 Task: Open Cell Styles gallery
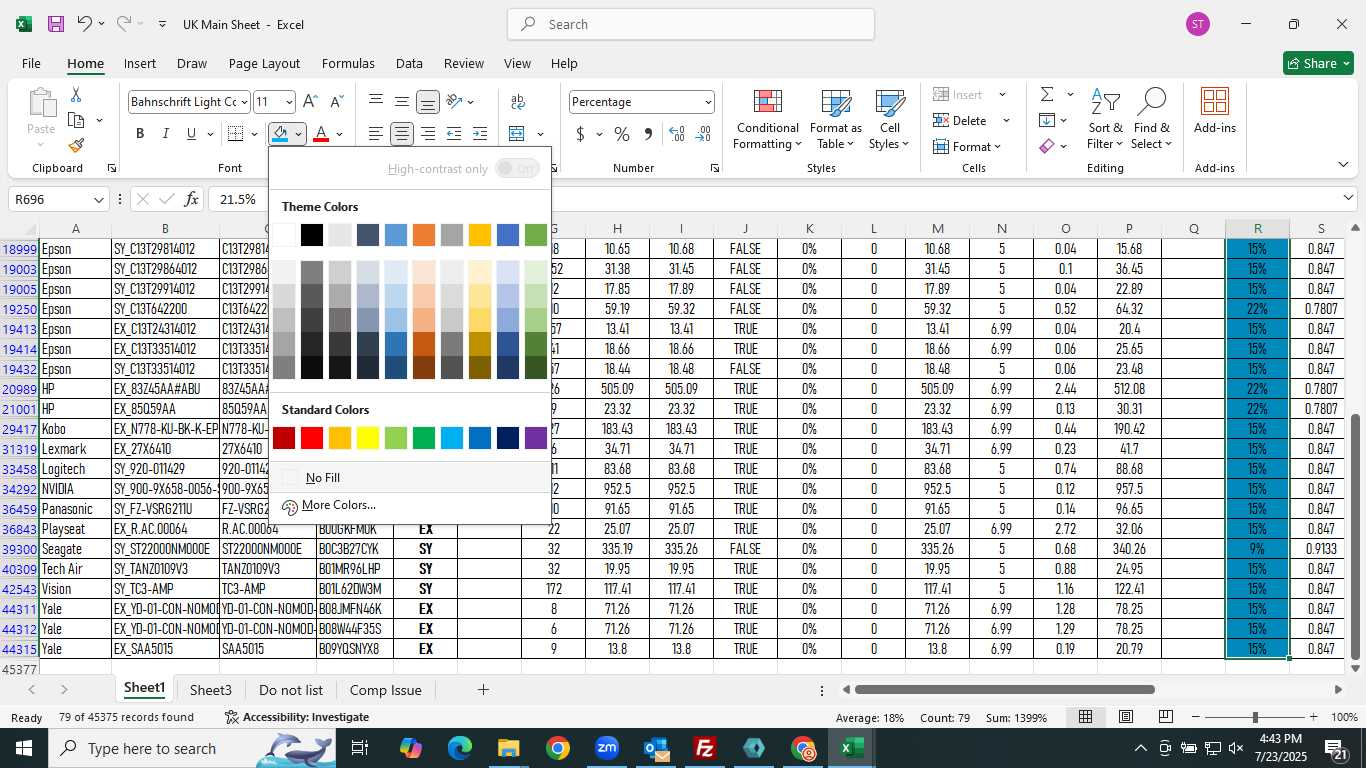coord(889,120)
